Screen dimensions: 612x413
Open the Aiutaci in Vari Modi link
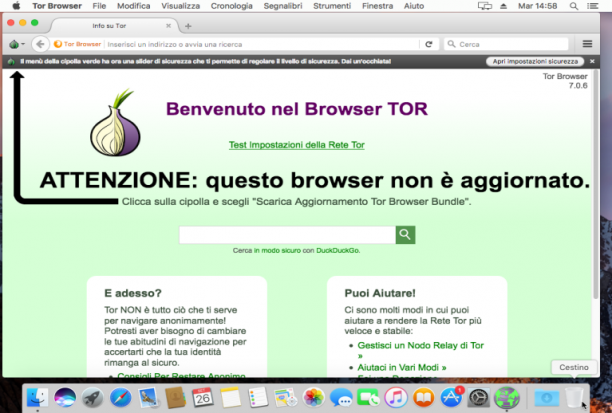pos(402,367)
